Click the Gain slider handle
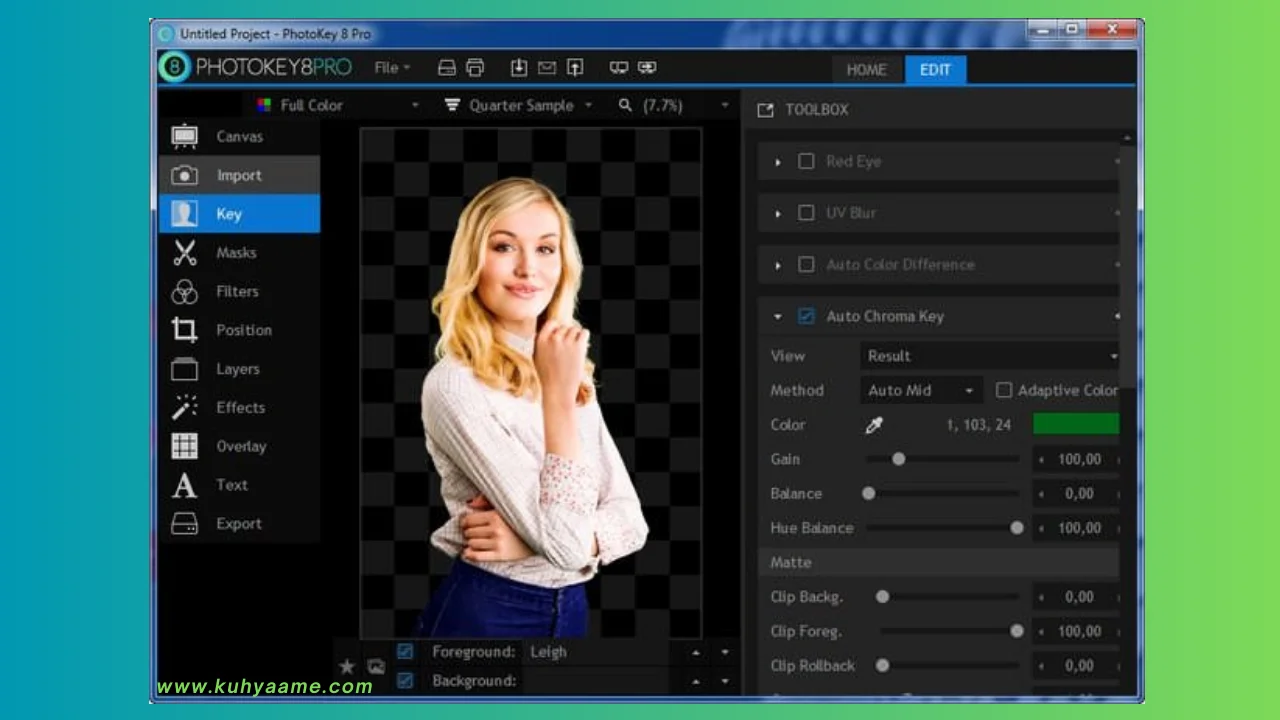Viewport: 1280px width, 720px height. 898,459
